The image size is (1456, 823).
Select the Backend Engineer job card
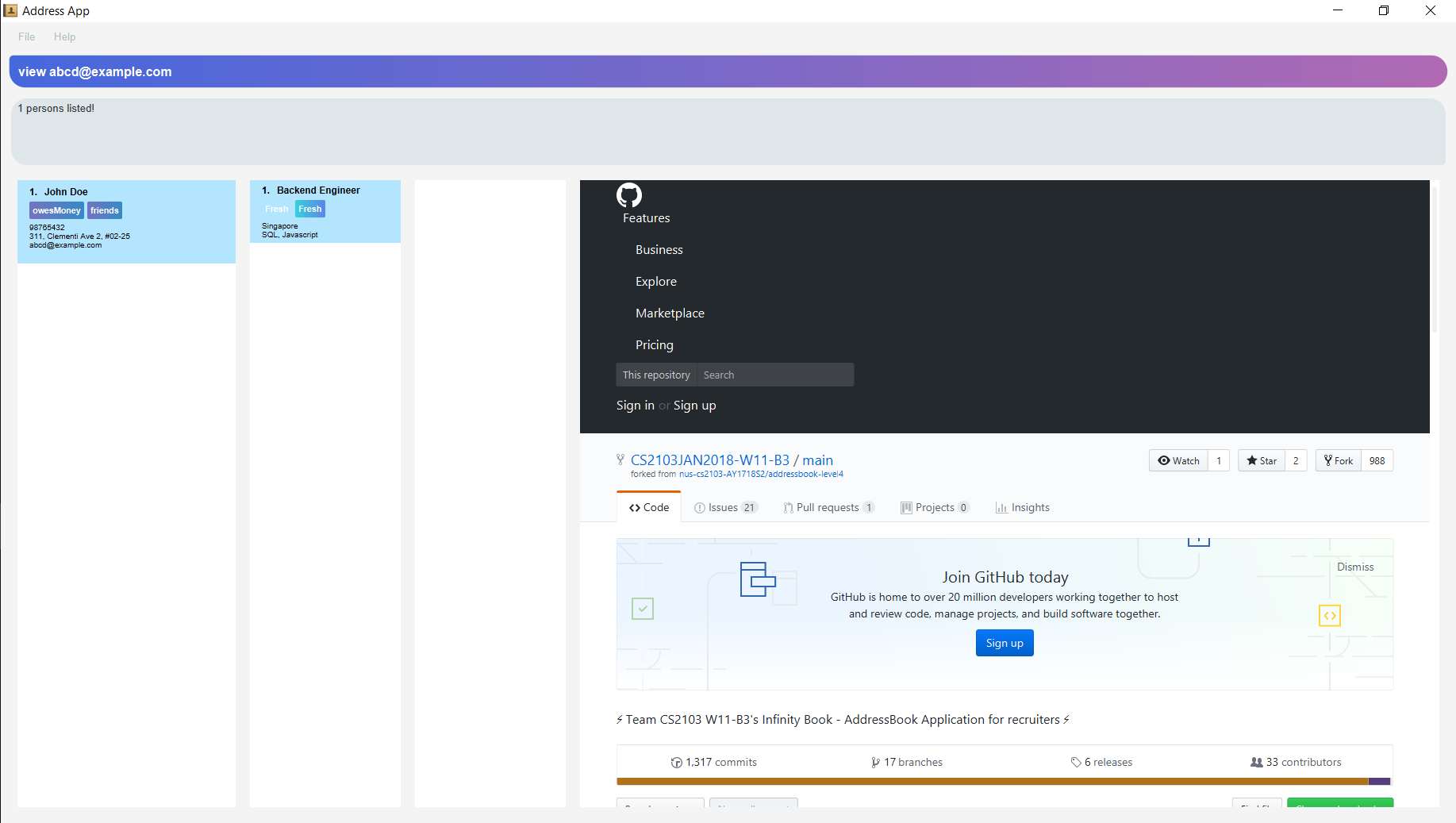pos(325,211)
